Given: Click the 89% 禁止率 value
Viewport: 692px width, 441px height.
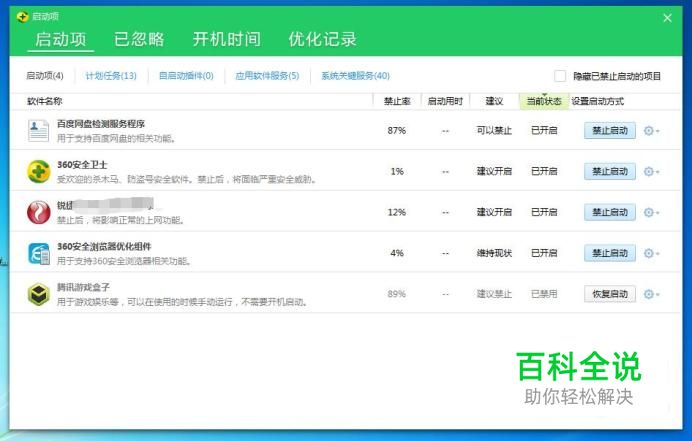Looking at the screenshot, I should click(x=396, y=294).
